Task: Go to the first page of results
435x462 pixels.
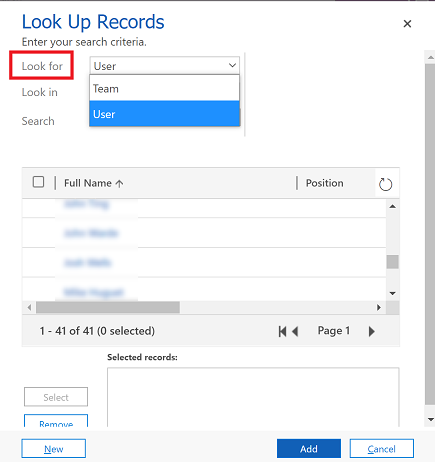Action: 282,331
